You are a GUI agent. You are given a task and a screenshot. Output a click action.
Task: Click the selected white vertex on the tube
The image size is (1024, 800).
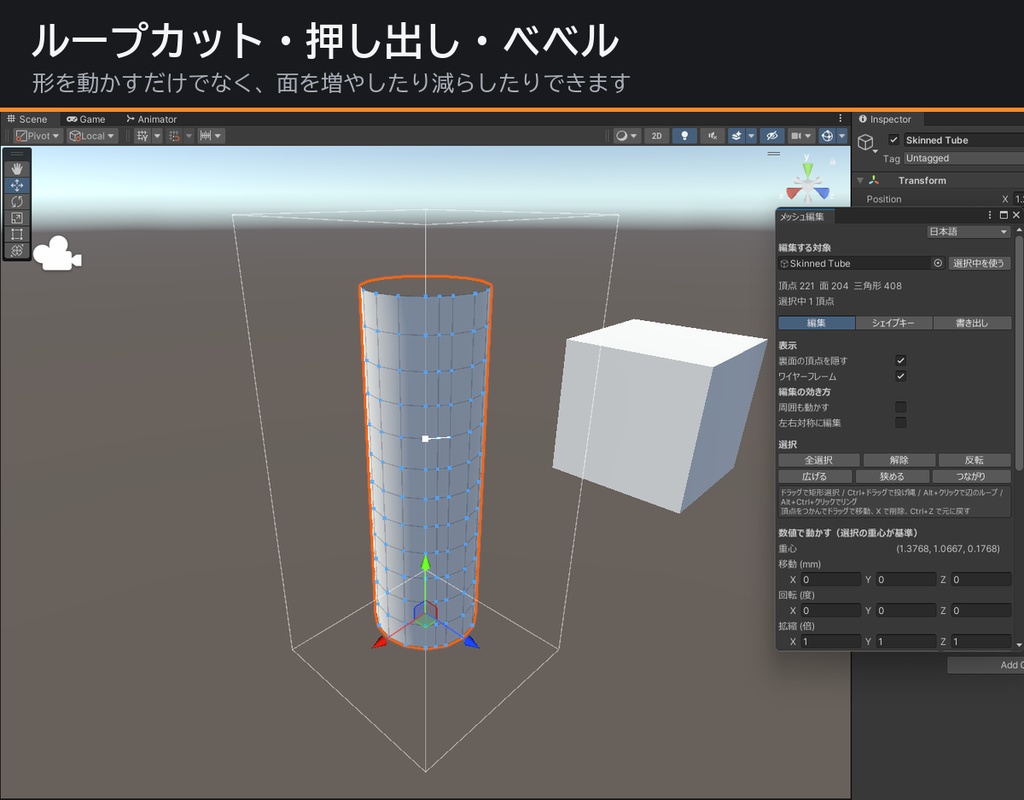click(x=425, y=439)
